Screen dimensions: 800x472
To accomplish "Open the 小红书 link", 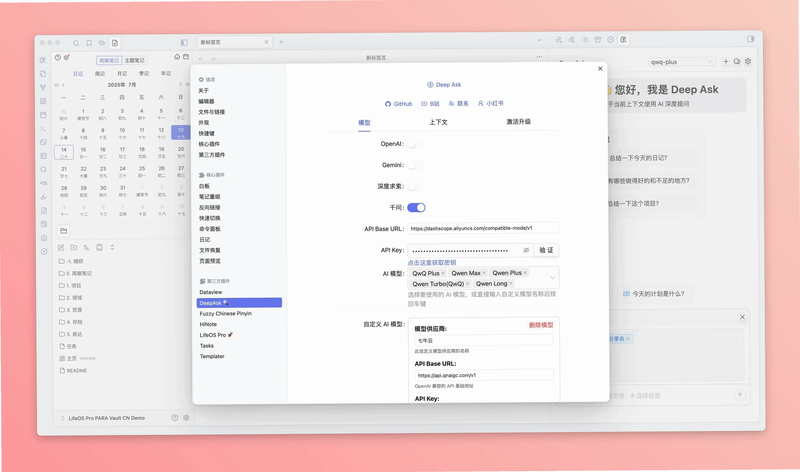I will [x=490, y=103].
